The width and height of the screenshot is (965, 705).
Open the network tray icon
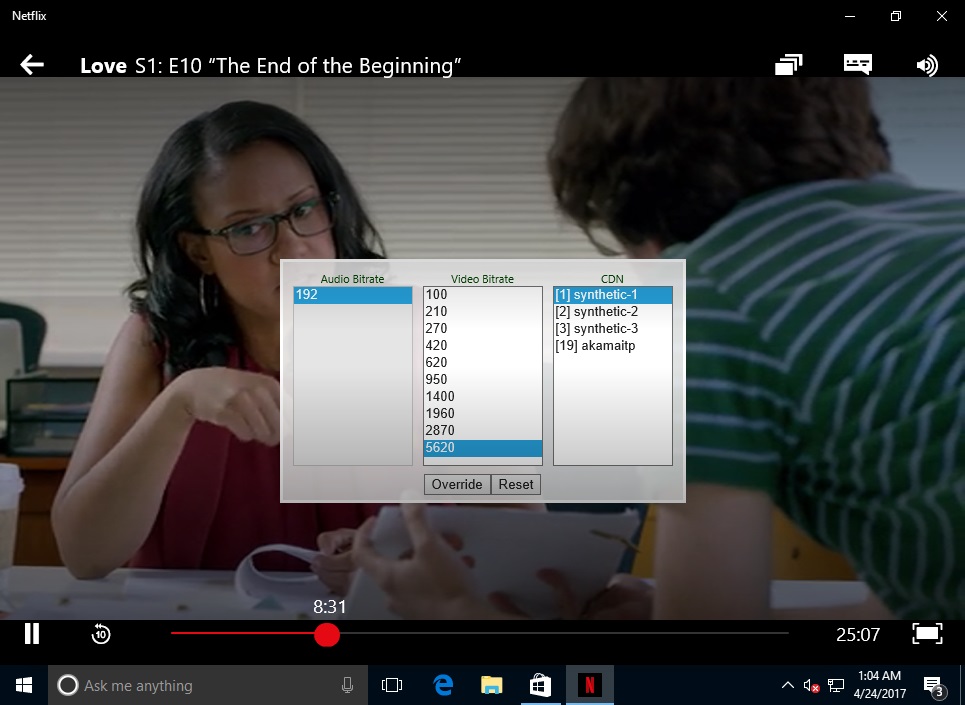coord(836,685)
